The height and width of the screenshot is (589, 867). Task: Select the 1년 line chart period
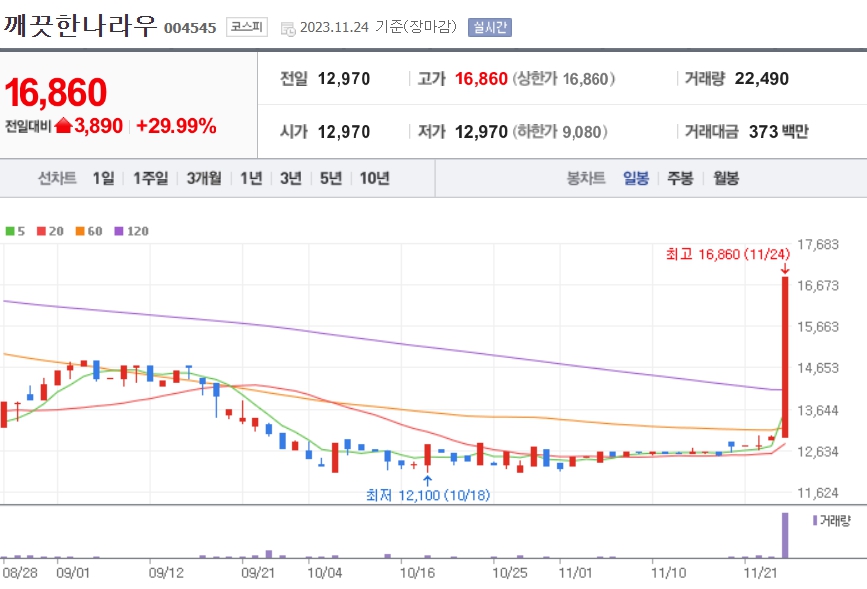[x=250, y=178]
